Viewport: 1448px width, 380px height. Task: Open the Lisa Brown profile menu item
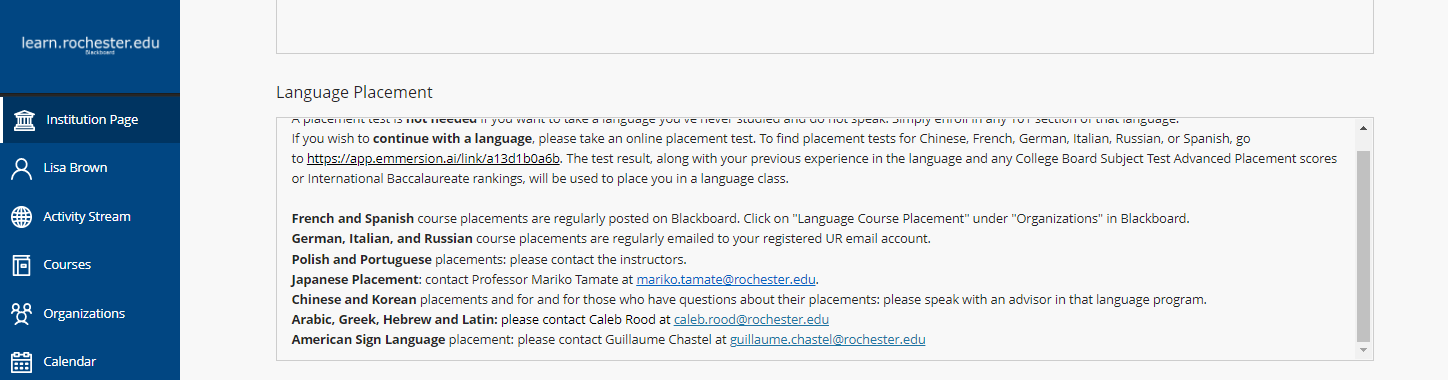coord(90,168)
